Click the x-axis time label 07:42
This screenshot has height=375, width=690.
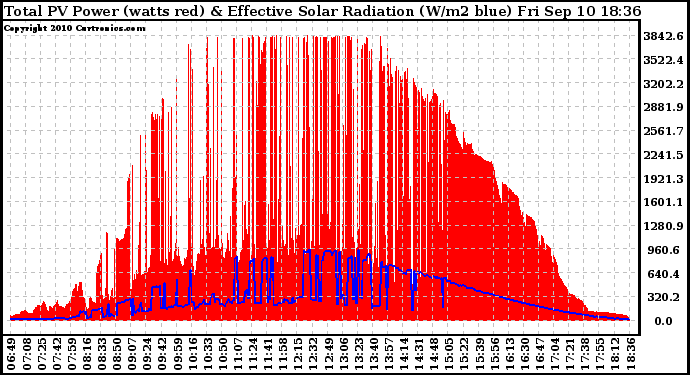56,354
